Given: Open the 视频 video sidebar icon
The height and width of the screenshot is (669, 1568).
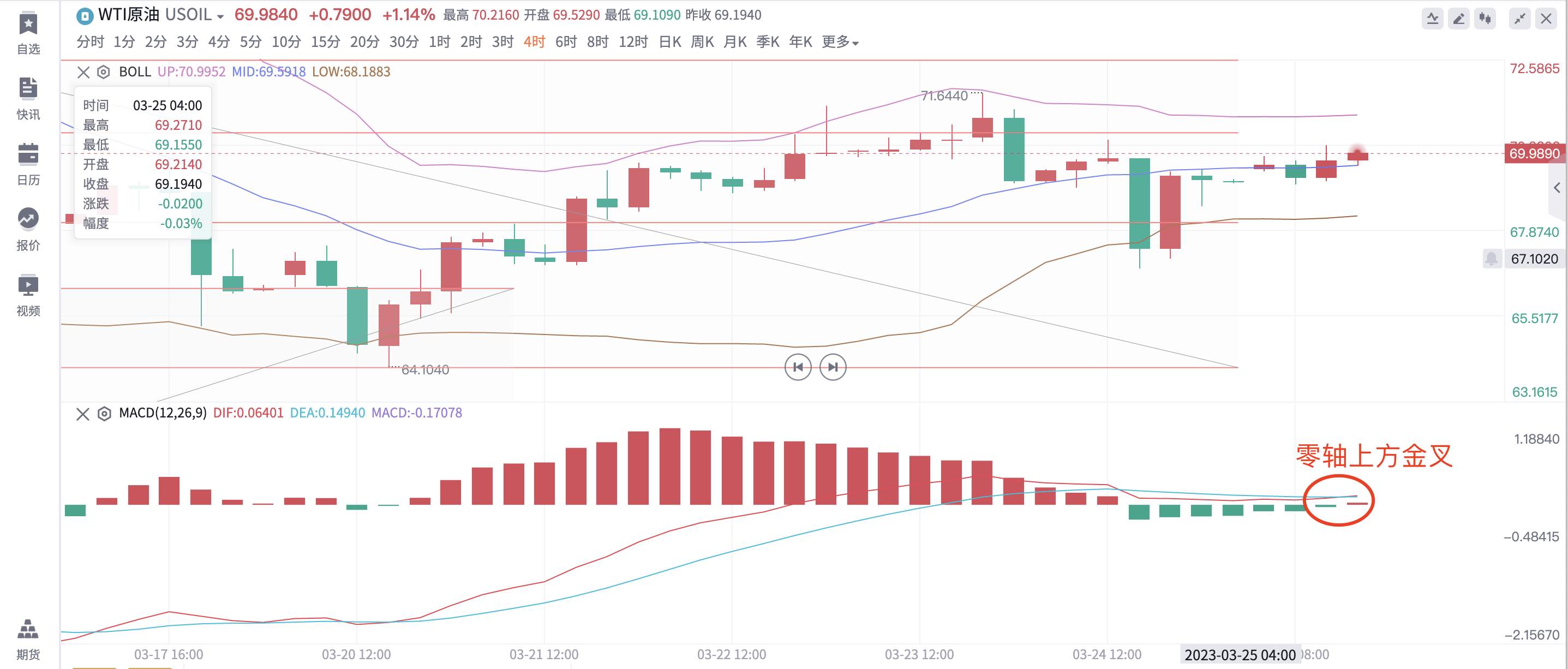Looking at the screenshot, I should [28, 296].
